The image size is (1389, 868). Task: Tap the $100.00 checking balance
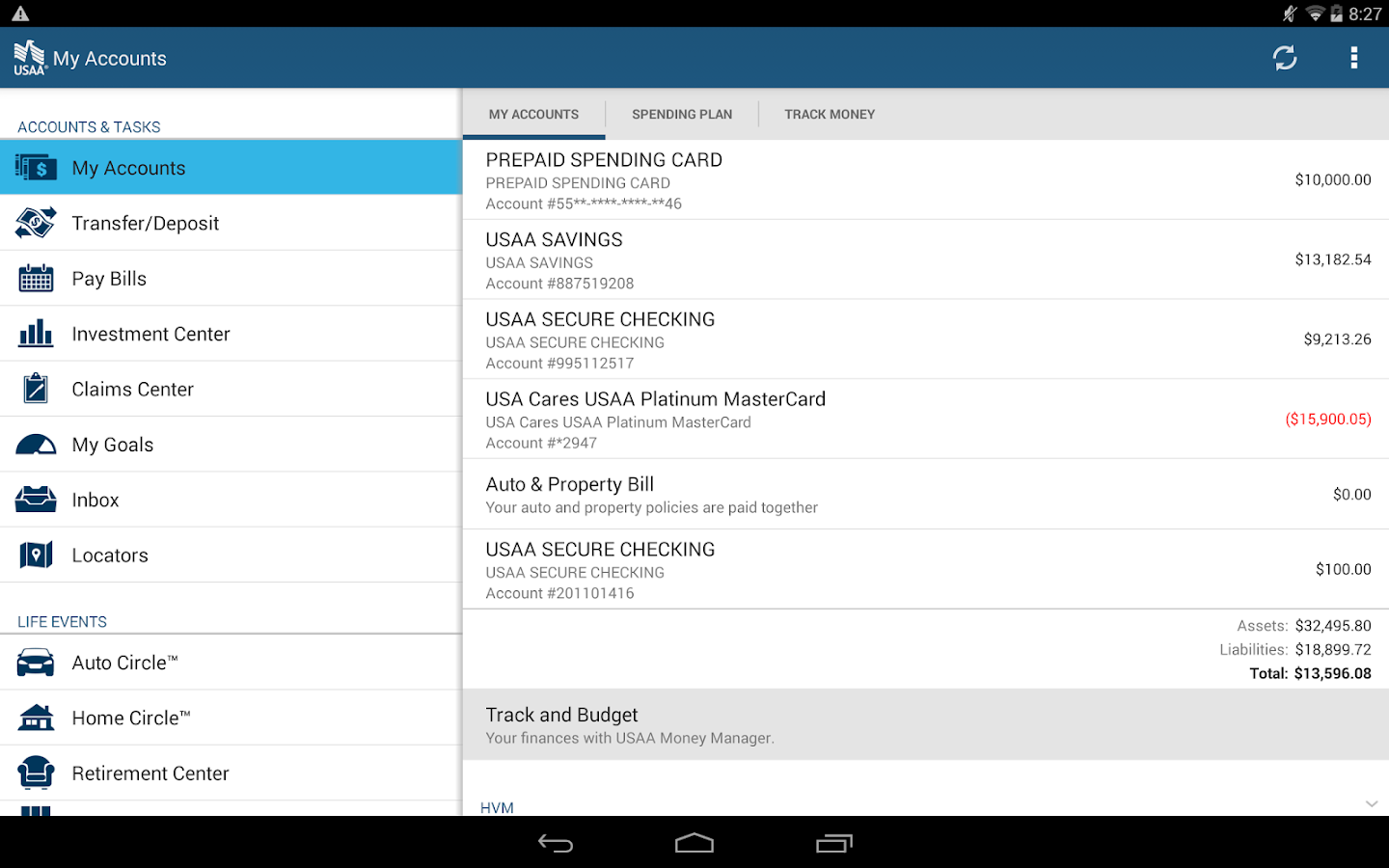[1343, 569]
